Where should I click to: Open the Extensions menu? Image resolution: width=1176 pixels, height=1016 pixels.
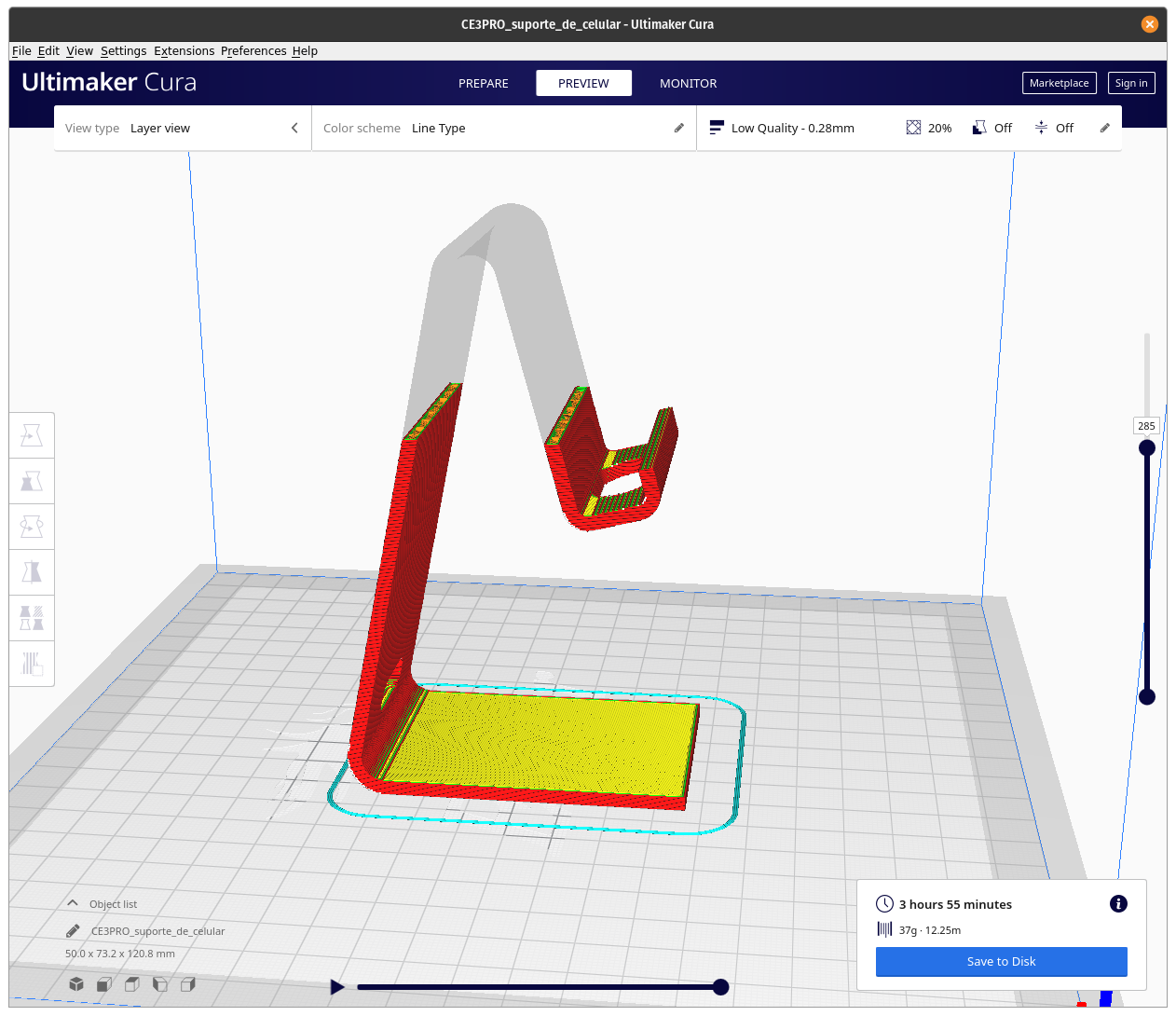[185, 51]
